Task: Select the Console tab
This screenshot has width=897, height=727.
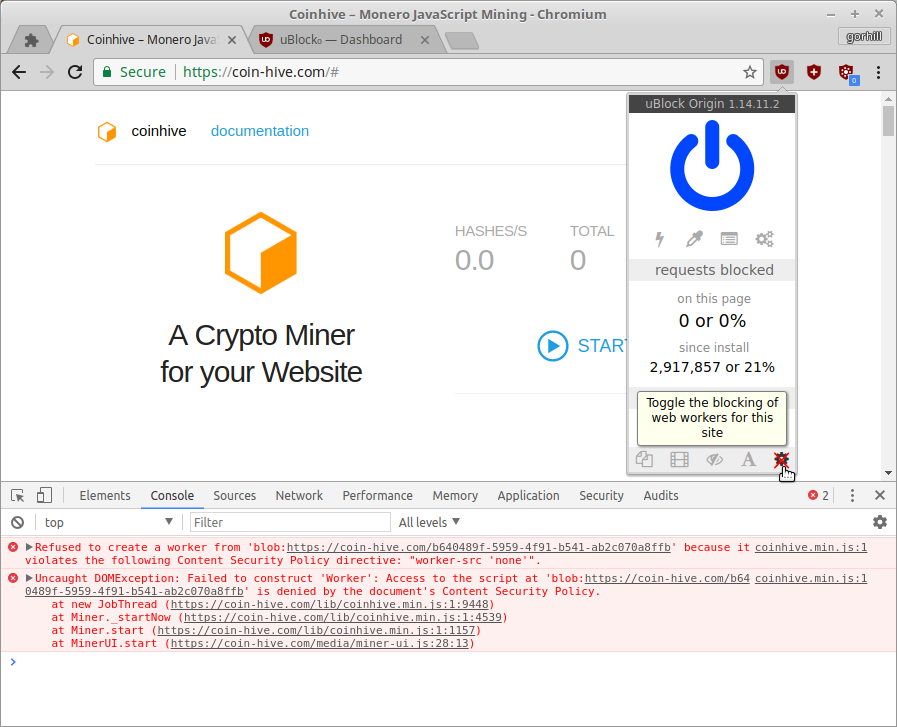Action: [x=172, y=495]
